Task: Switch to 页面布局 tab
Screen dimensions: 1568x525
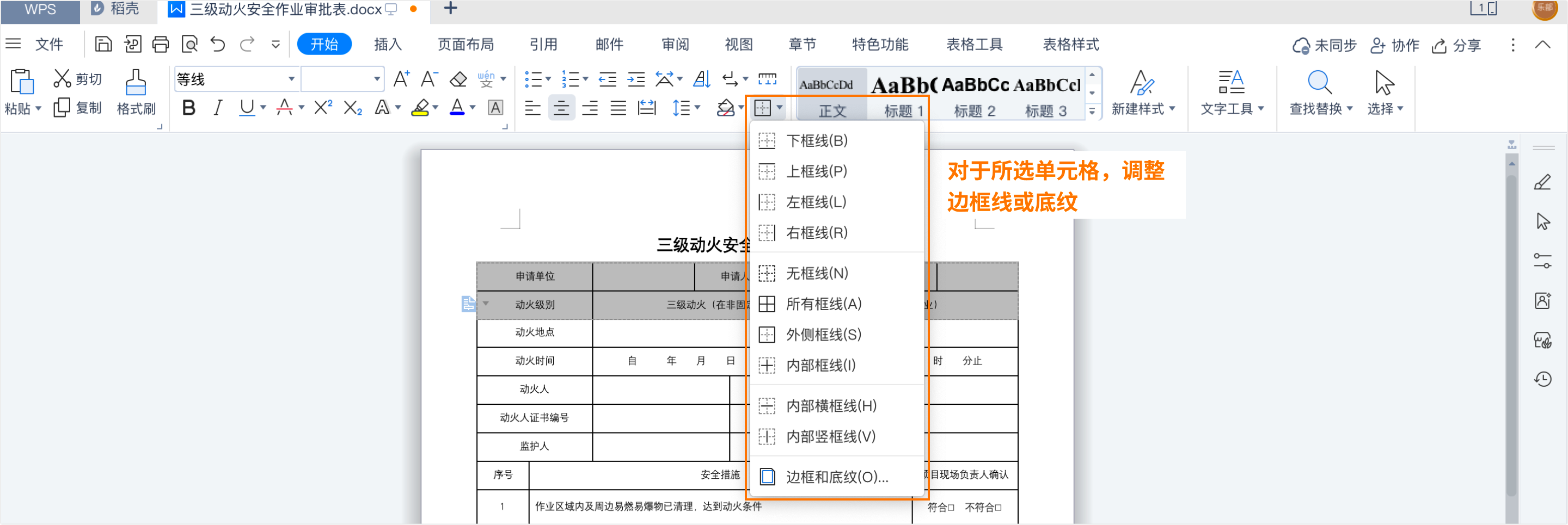Action: coord(465,45)
